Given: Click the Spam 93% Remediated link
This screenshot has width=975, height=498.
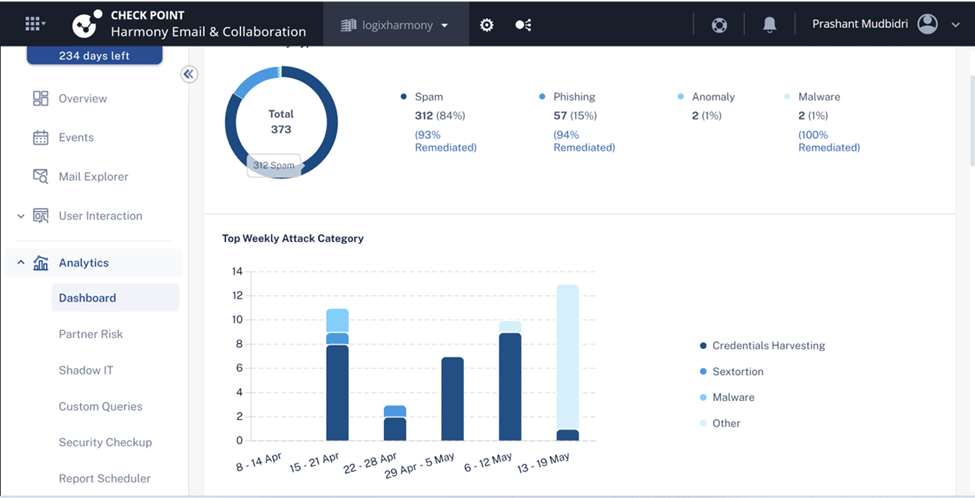Looking at the screenshot, I should [445, 141].
